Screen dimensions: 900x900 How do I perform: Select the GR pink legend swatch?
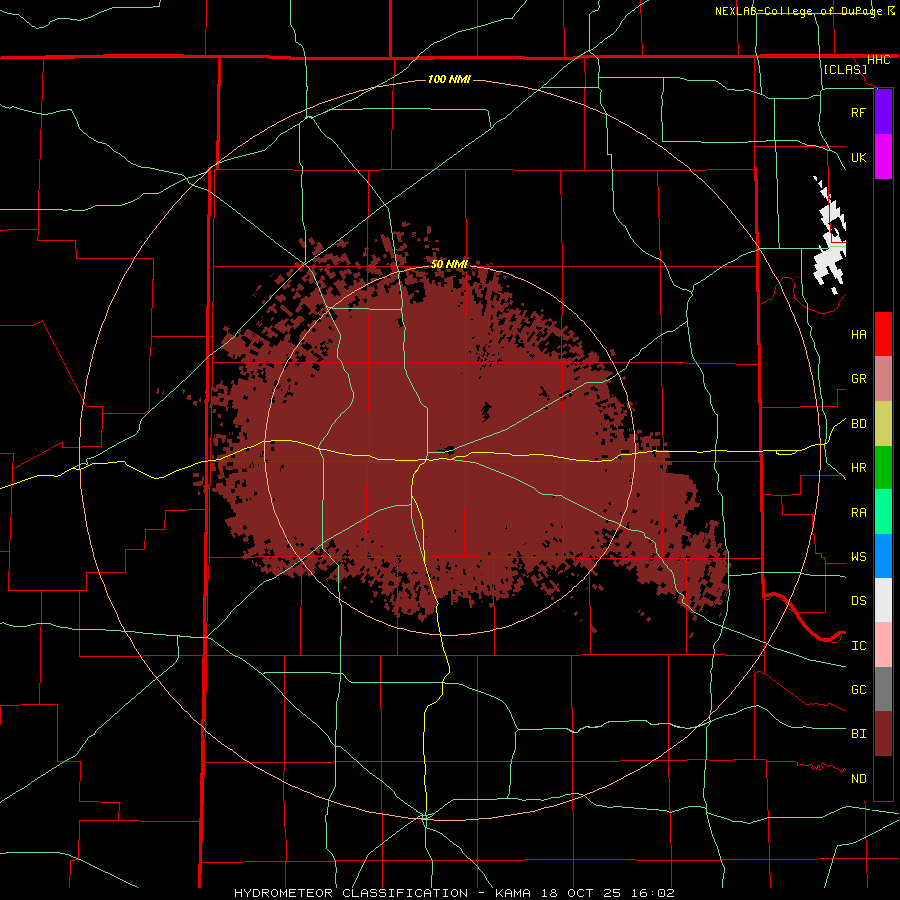(x=883, y=378)
